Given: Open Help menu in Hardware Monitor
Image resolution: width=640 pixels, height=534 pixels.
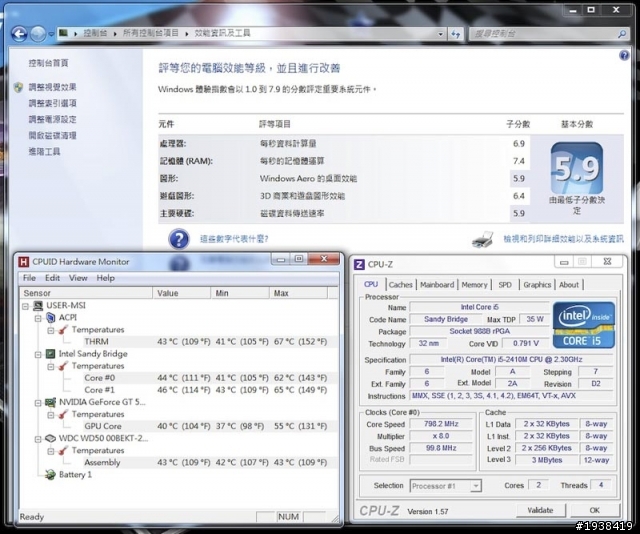Looking at the screenshot, I should pyautogui.click(x=105, y=278).
